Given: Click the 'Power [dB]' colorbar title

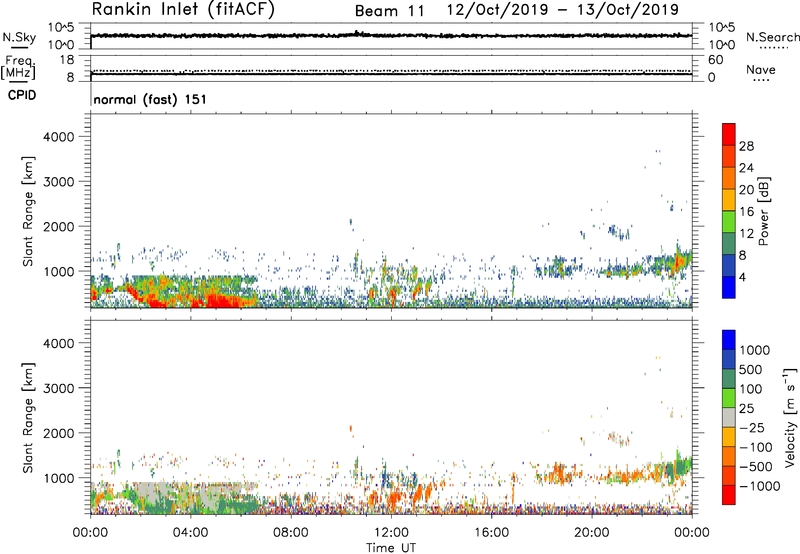Looking at the screenshot, I should point(763,211).
